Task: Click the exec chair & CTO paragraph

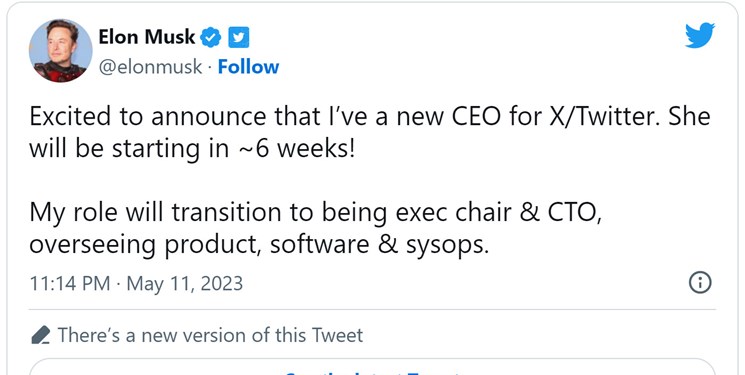Action: 315,229
